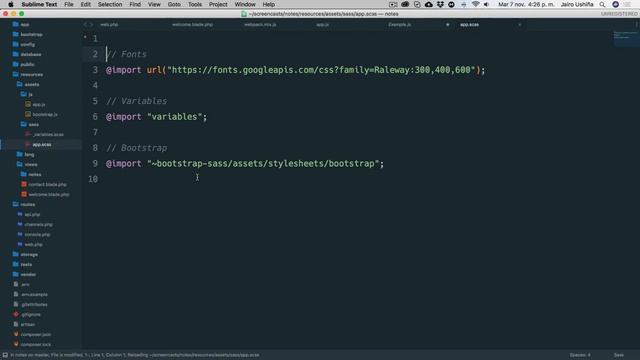Click the Spotlight search icon
Image resolution: width=640 pixels, height=360 pixels.
click(602, 4)
